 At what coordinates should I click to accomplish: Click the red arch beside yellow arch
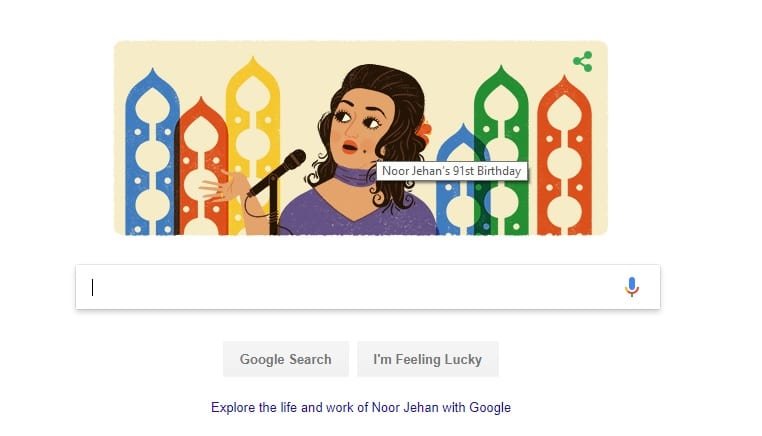pyautogui.click(x=201, y=167)
